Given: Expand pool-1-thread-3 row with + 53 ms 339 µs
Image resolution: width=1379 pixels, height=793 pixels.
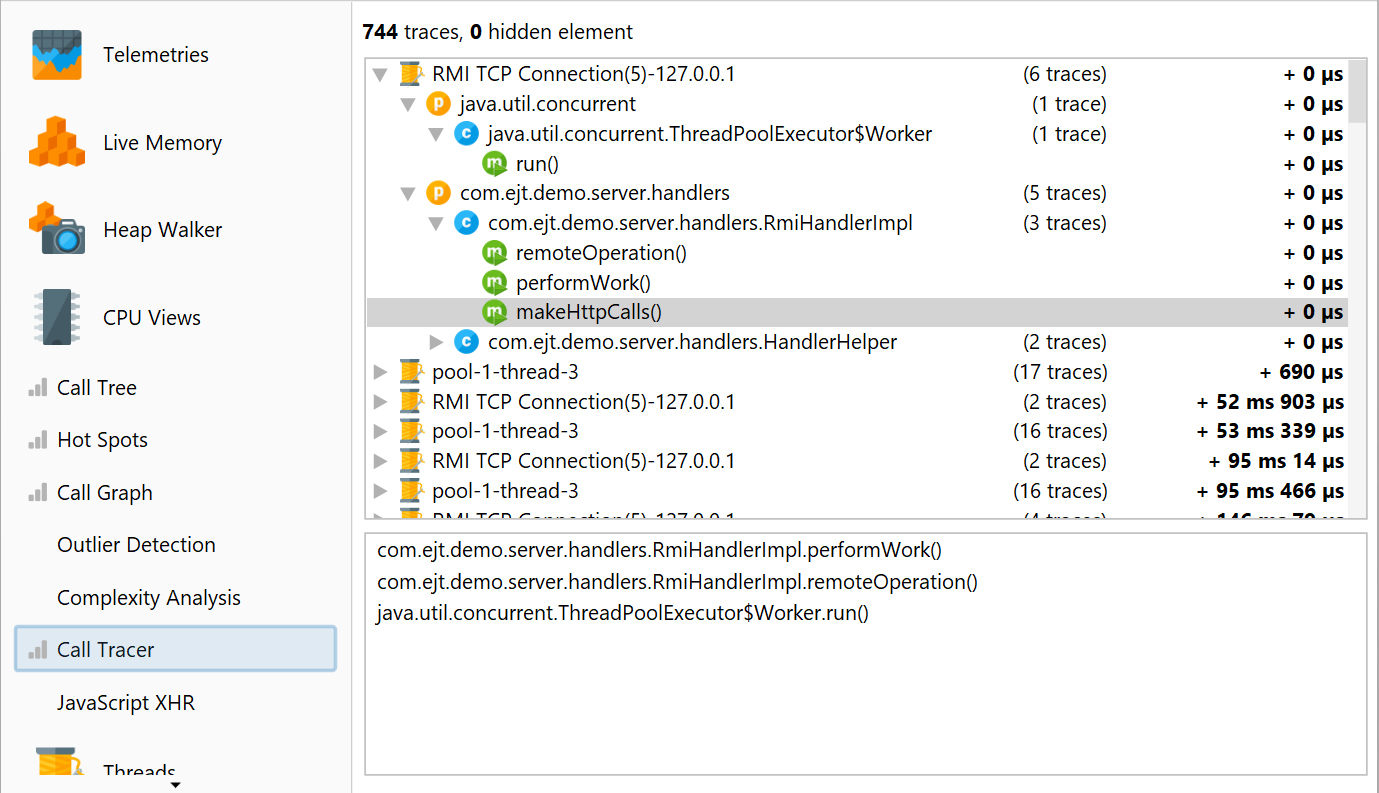Looking at the screenshot, I should tap(380, 431).
